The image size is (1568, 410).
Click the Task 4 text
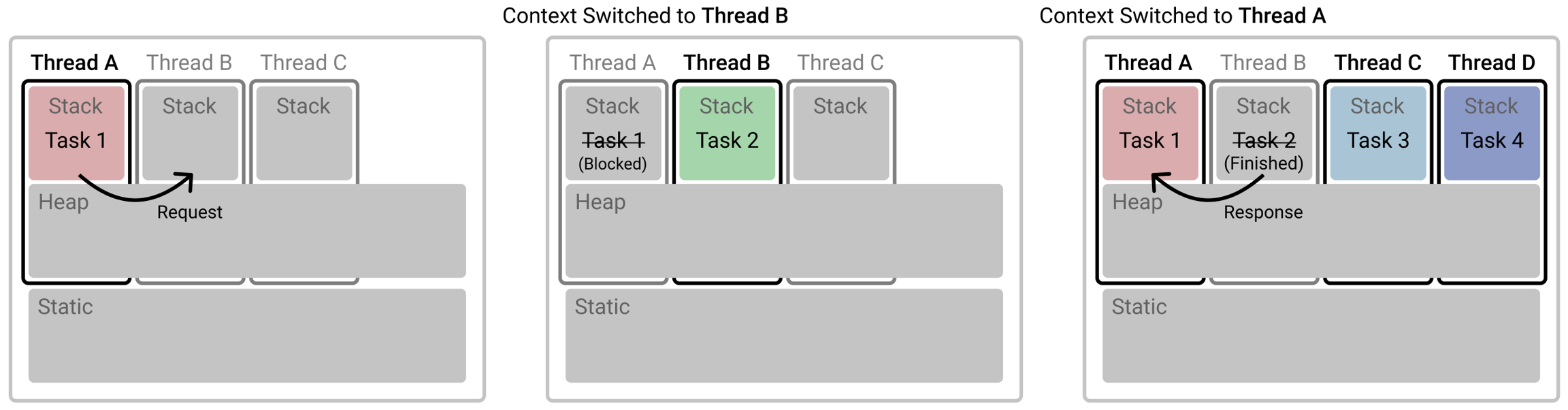1492,140
